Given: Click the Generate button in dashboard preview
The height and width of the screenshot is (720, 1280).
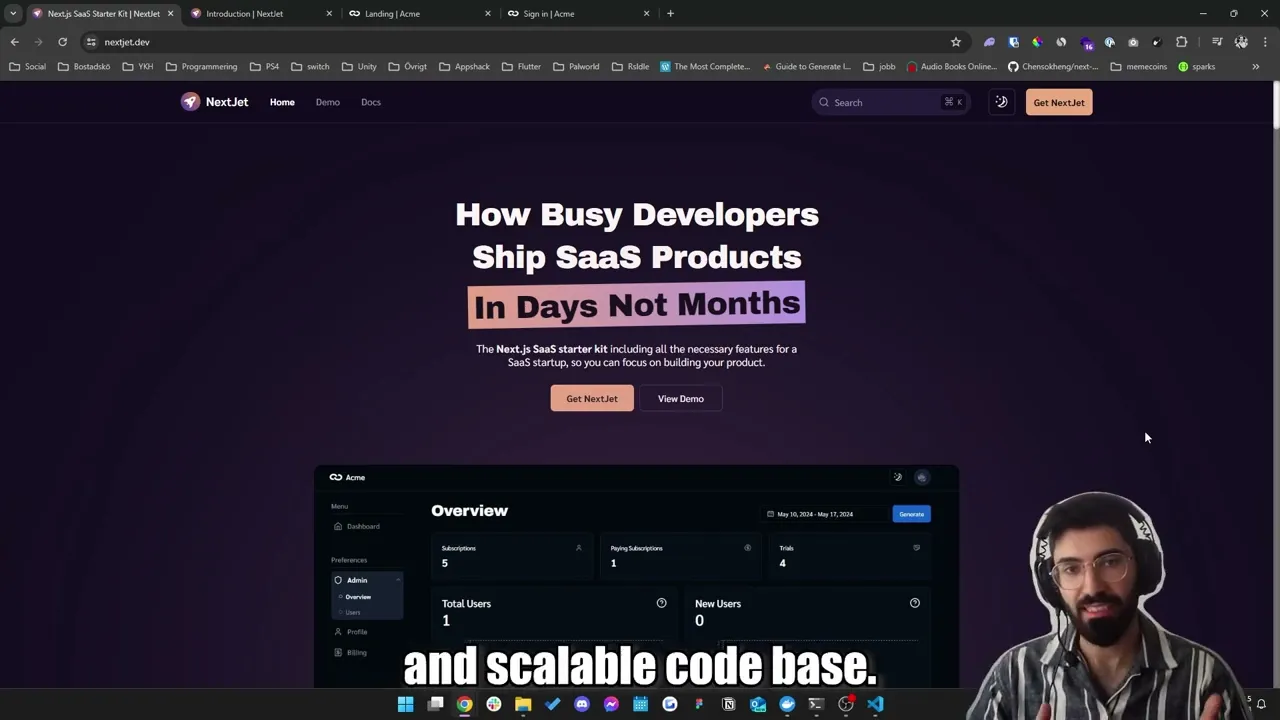Looking at the screenshot, I should [x=911, y=514].
